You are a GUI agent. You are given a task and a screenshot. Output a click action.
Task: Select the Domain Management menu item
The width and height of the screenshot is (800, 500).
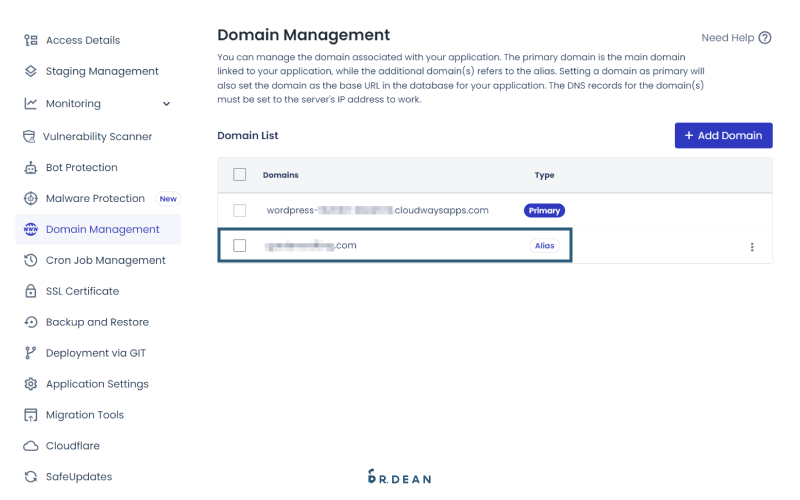[98, 230]
